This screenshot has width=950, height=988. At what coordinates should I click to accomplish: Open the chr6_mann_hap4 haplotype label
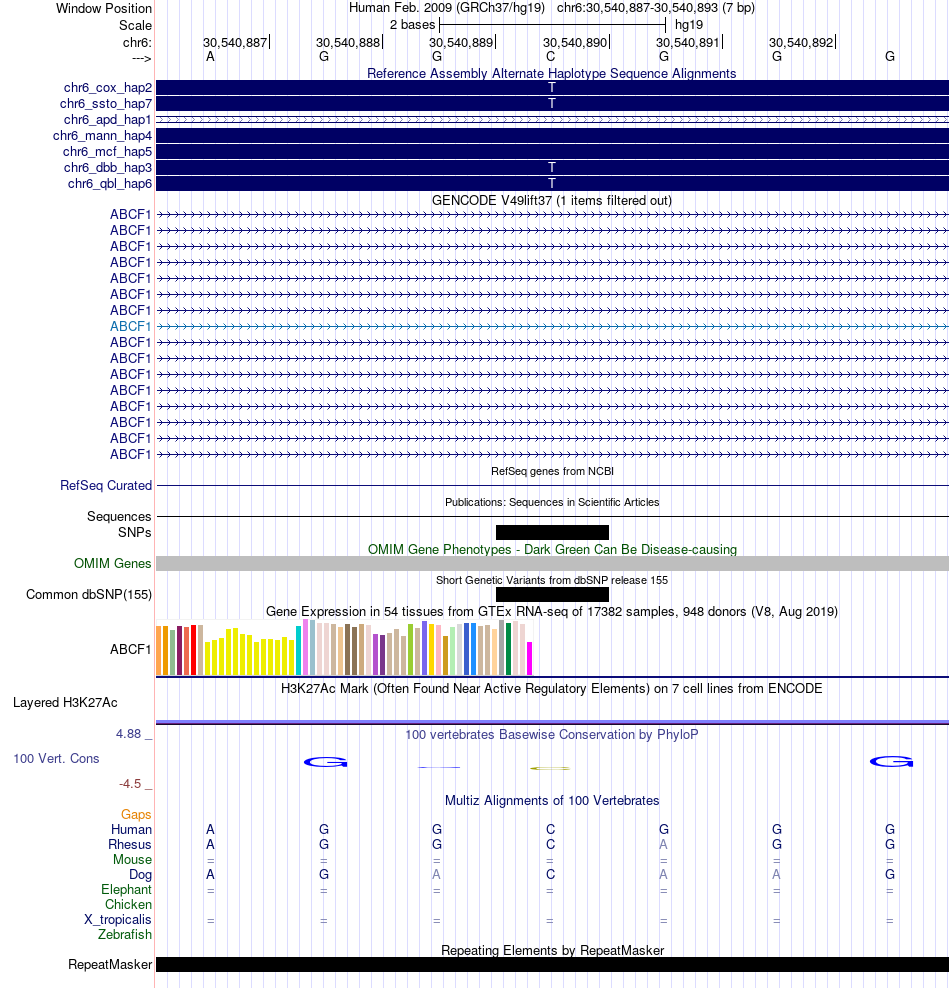pyautogui.click(x=103, y=135)
